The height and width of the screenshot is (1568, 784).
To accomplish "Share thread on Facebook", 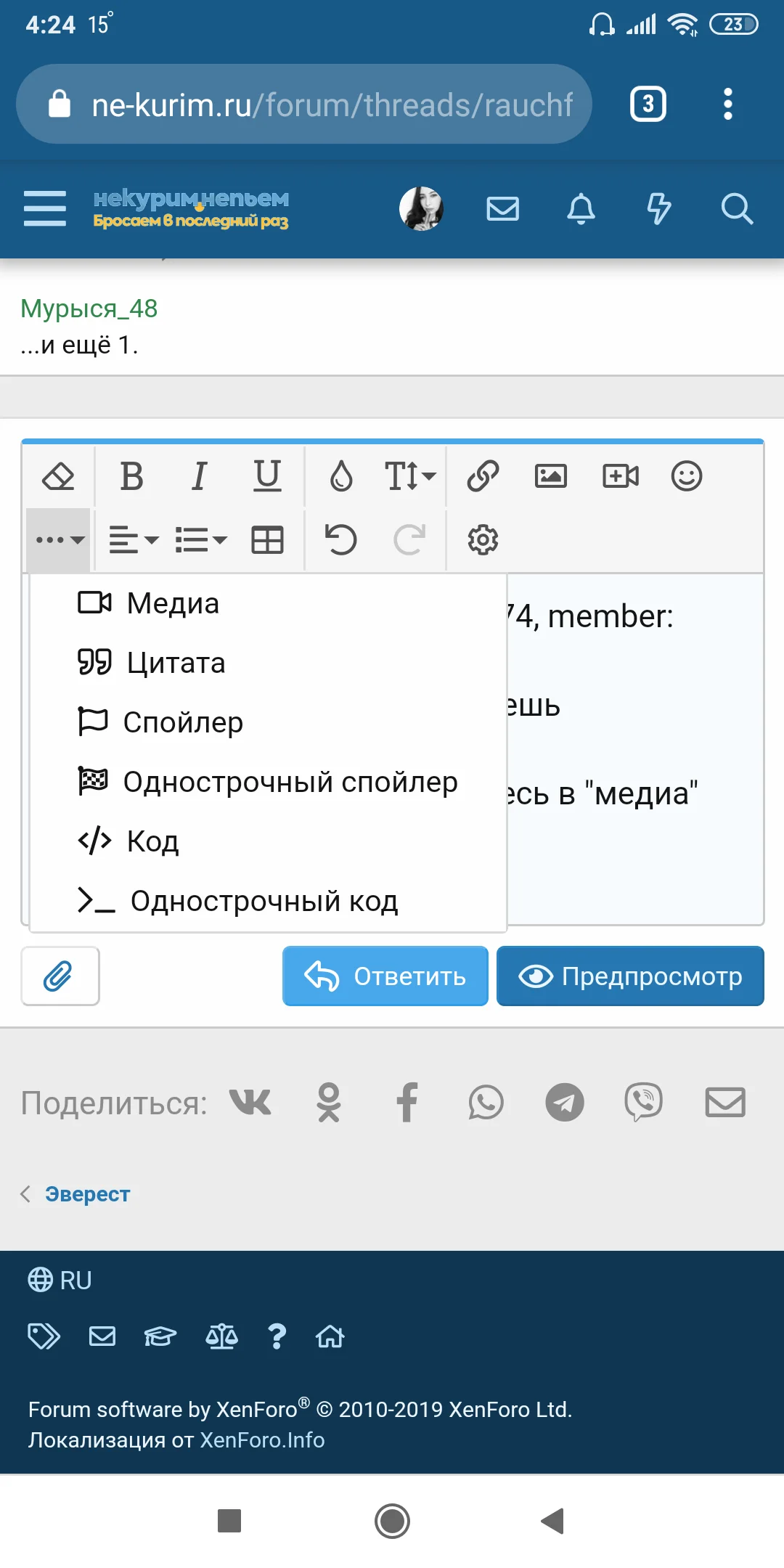I will pos(407,1103).
